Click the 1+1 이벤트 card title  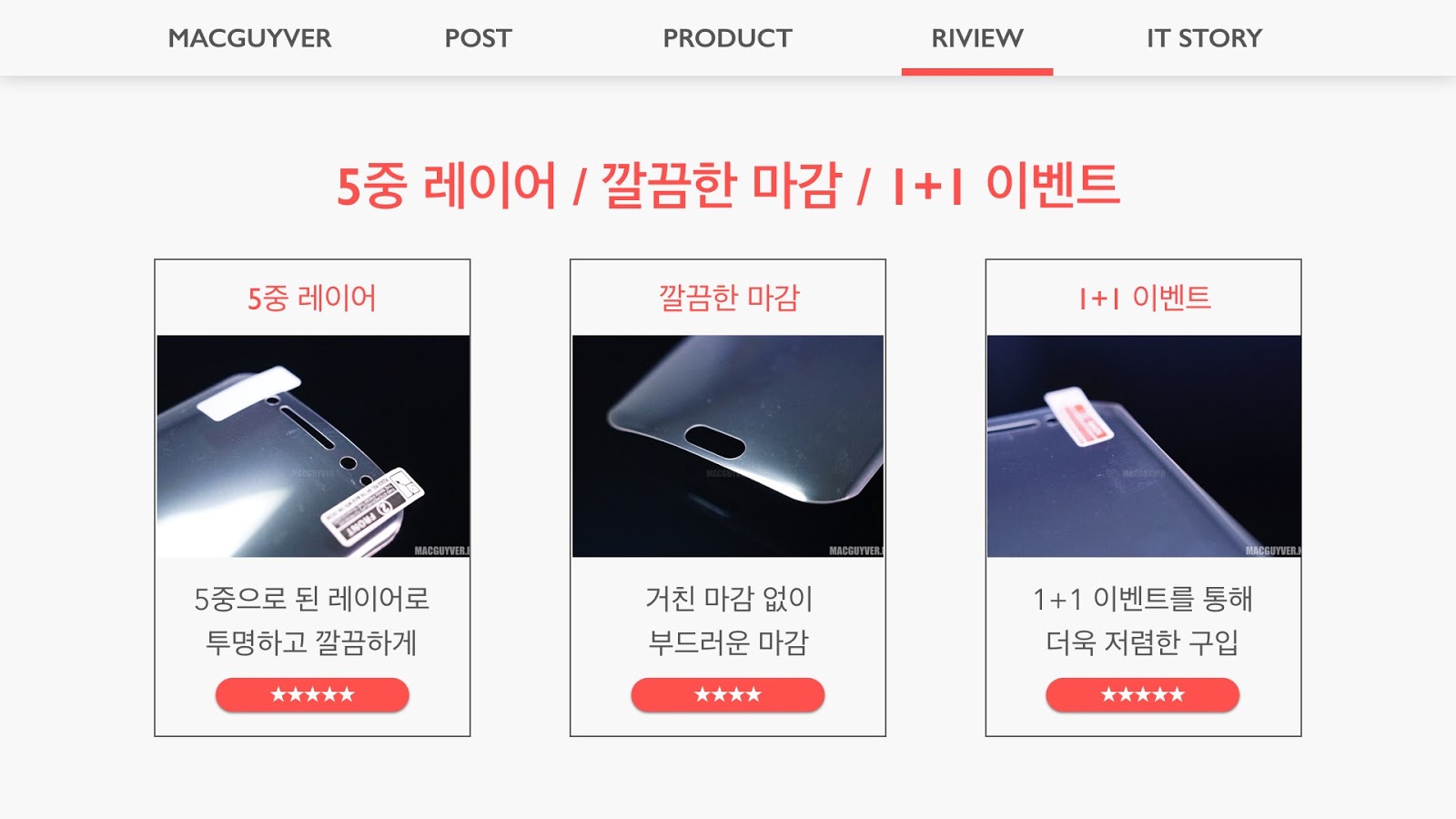(1145, 298)
